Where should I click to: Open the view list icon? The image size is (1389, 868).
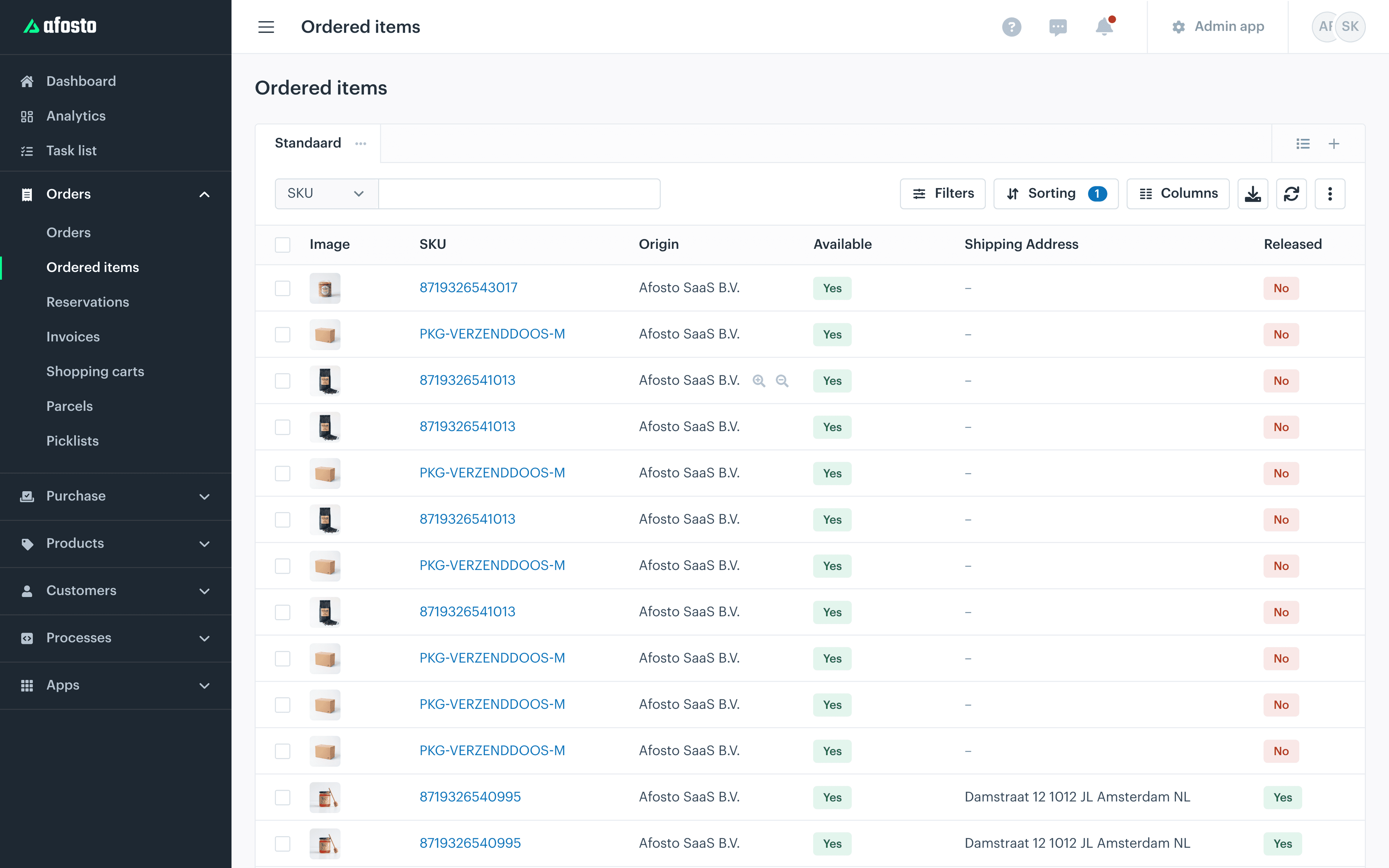pyautogui.click(x=1303, y=144)
